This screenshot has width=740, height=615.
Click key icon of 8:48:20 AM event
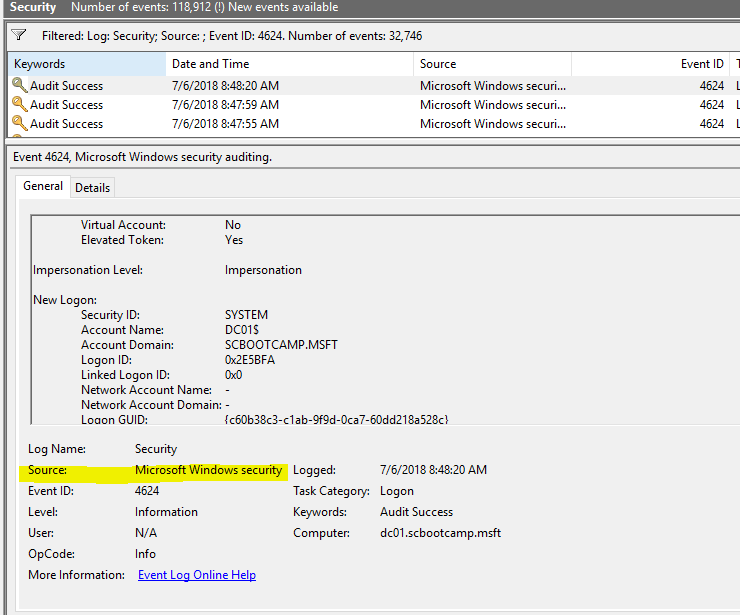point(19,85)
